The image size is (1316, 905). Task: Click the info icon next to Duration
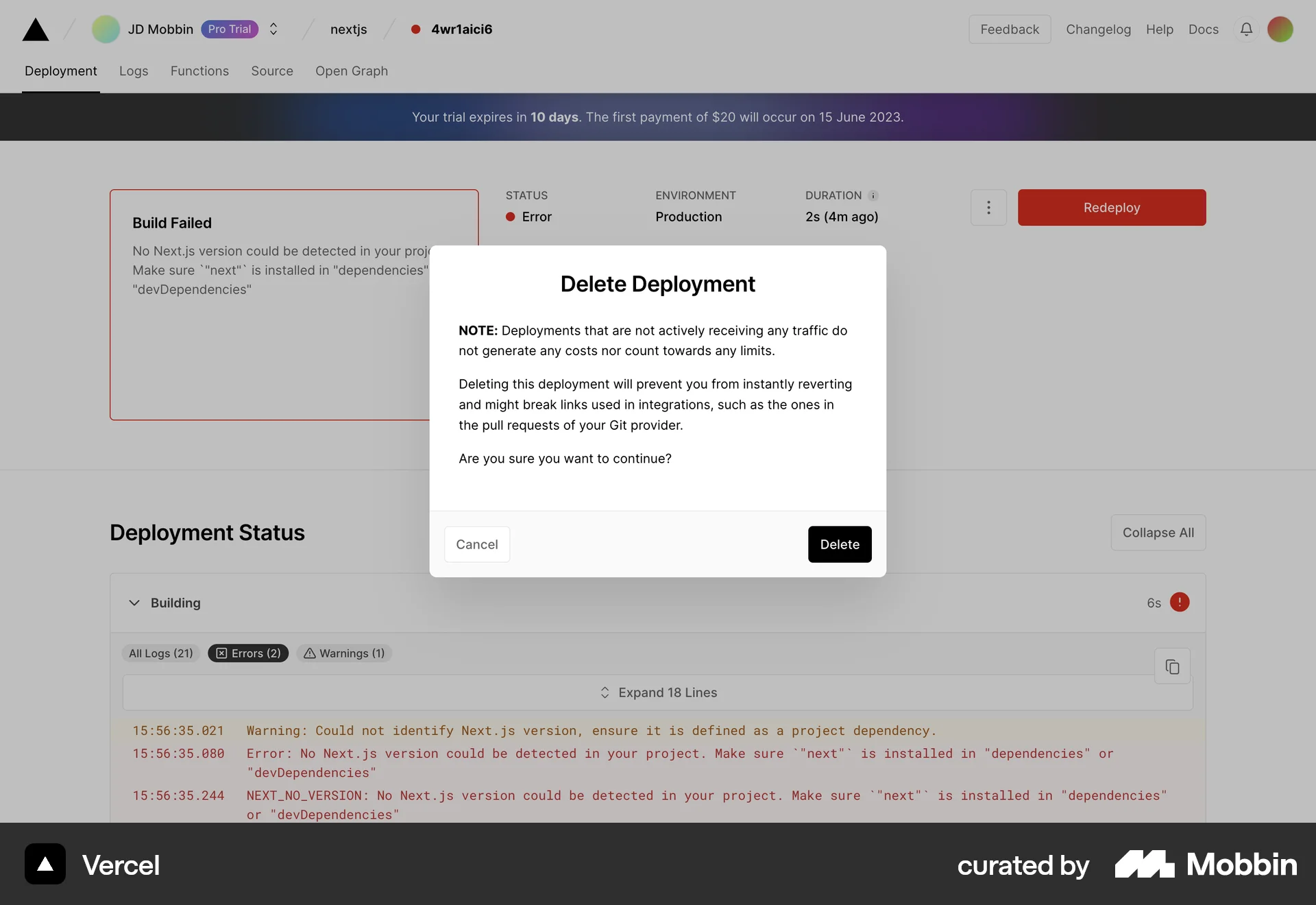click(873, 195)
